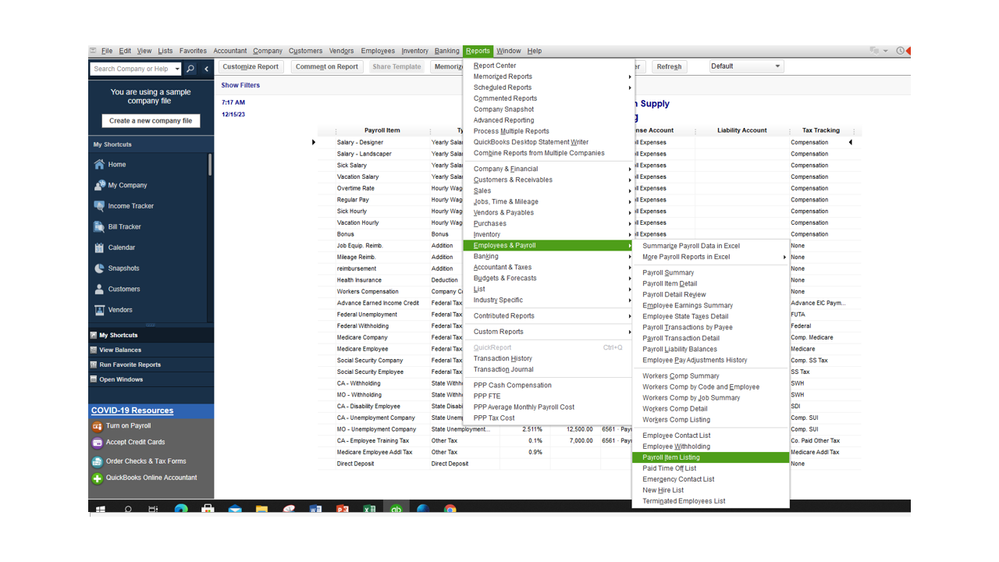This screenshot has height=562, width=999.
Task: Choose Report Center from Reports menu
Action: pos(494,66)
